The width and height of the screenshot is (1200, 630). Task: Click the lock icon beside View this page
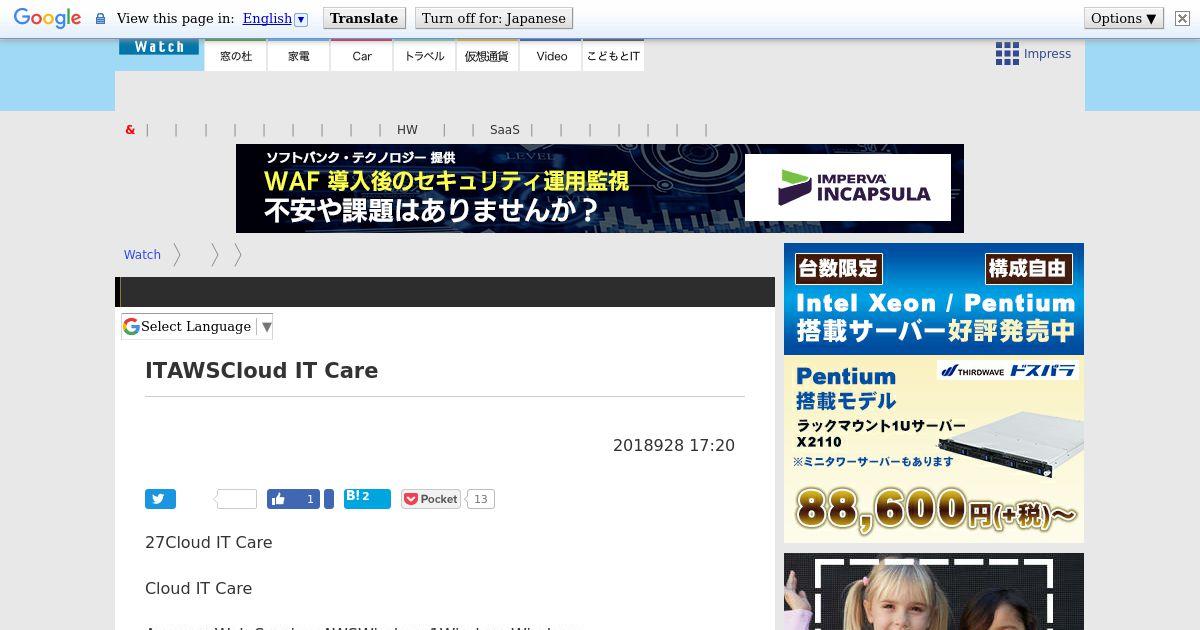pyautogui.click(x=100, y=18)
